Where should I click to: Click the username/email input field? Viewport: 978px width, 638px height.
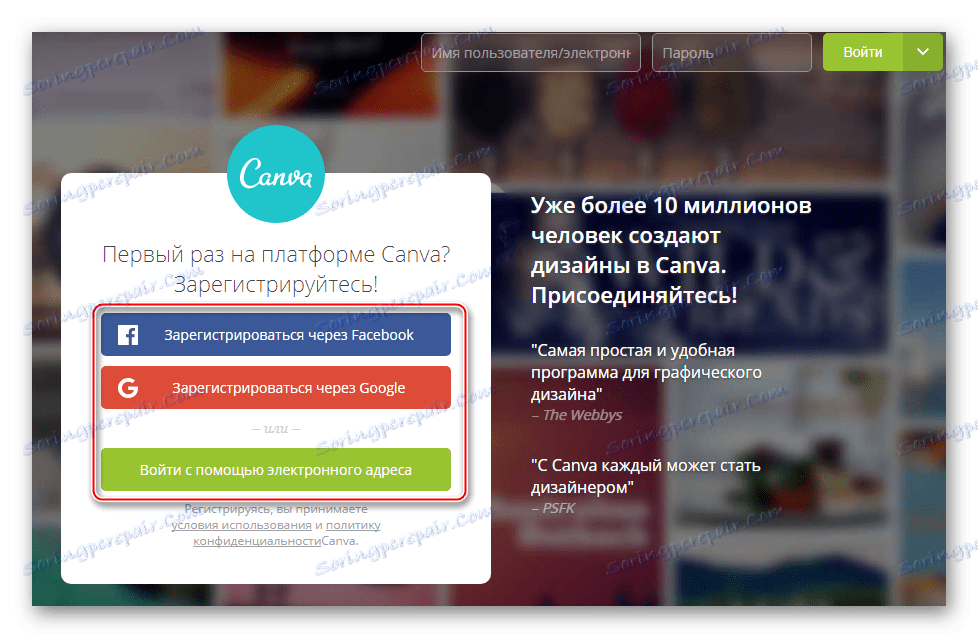click(530, 51)
